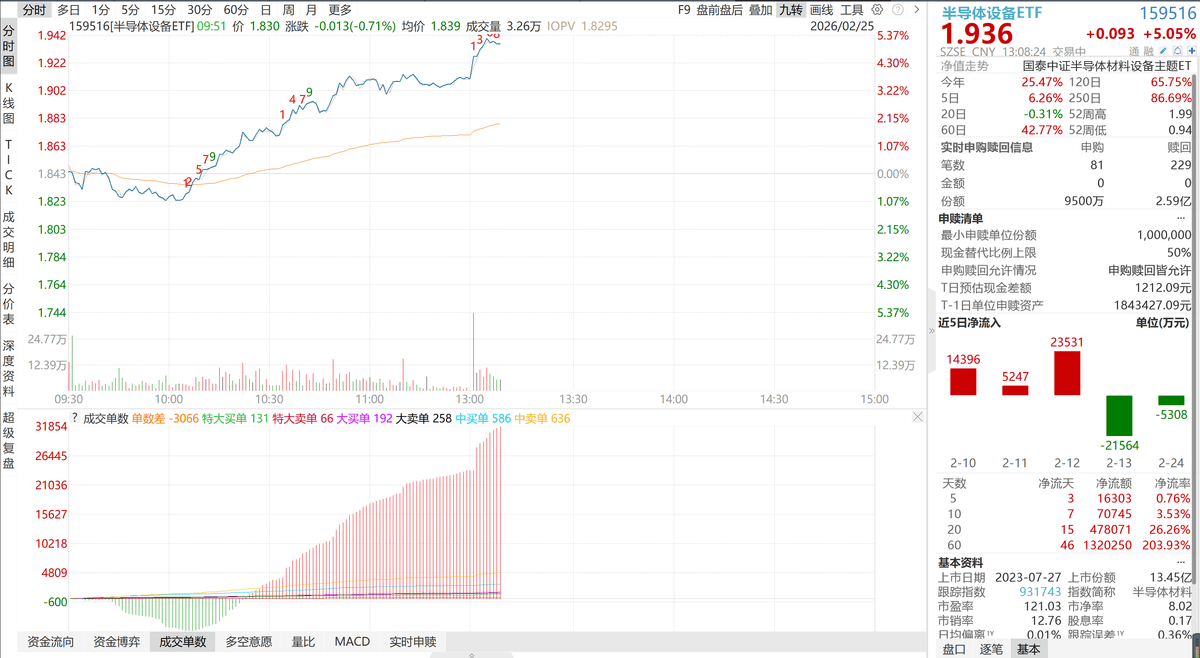Open the 工具 tools dropdown

pos(852,9)
